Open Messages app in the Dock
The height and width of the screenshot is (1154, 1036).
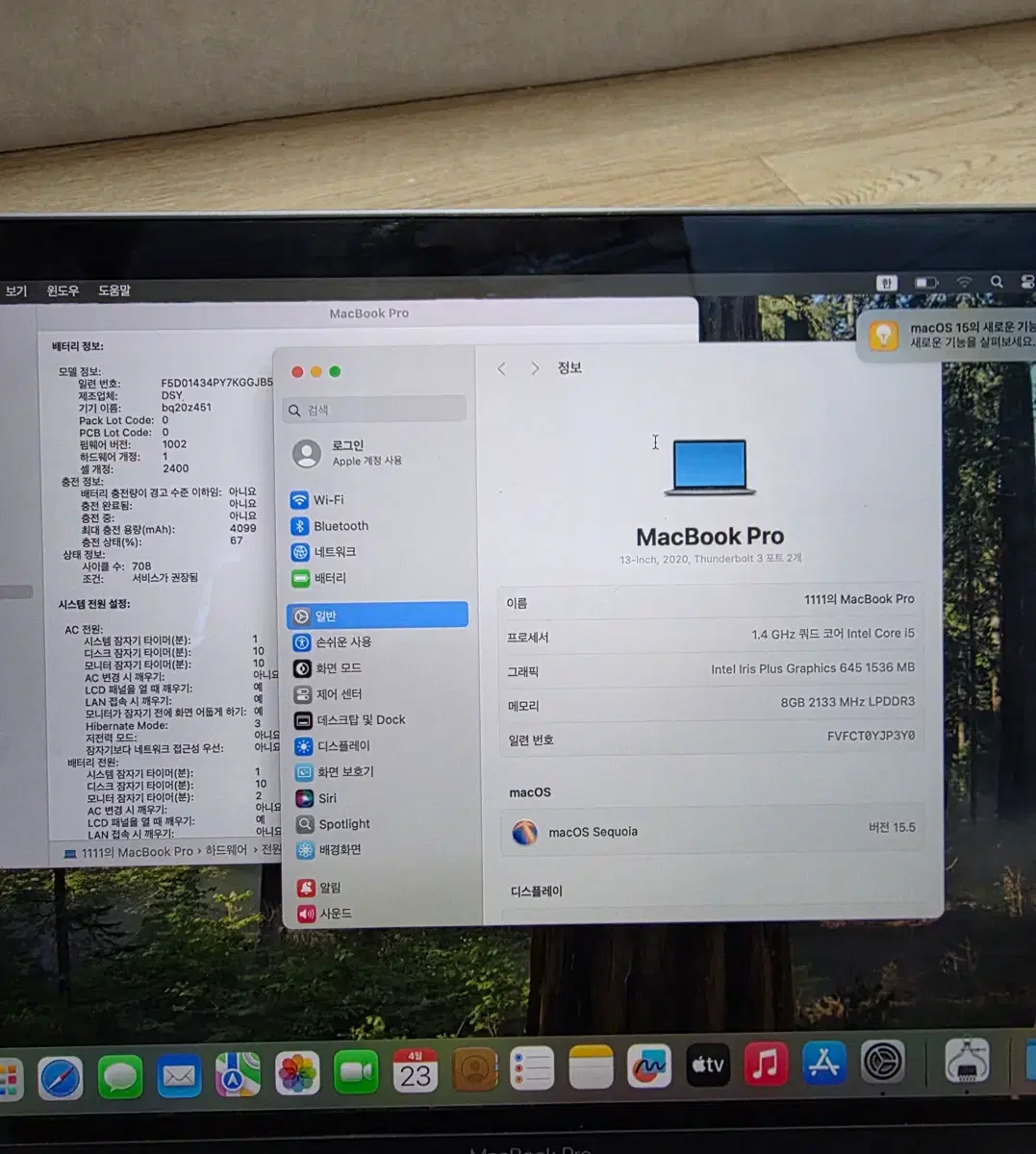pos(120,1077)
